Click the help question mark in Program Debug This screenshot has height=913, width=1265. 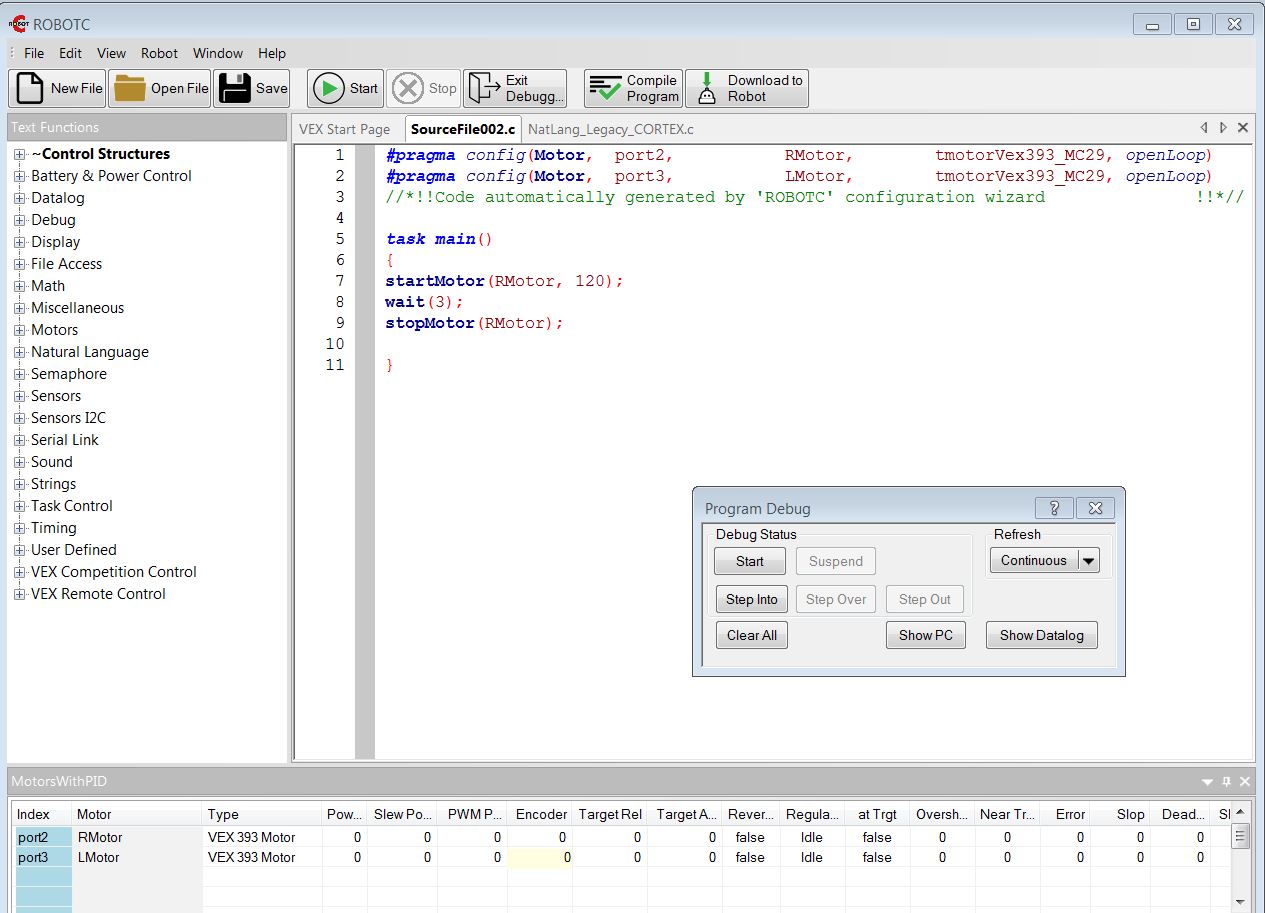click(x=1054, y=508)
